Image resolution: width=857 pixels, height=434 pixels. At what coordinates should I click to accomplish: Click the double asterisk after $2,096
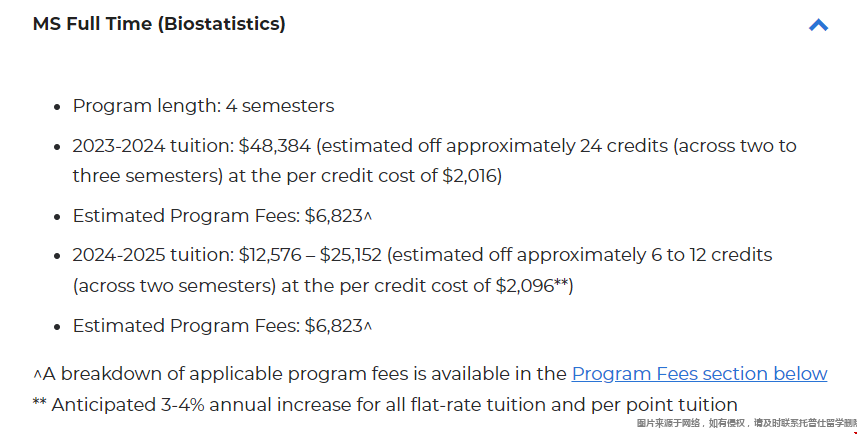coord(562,284)
